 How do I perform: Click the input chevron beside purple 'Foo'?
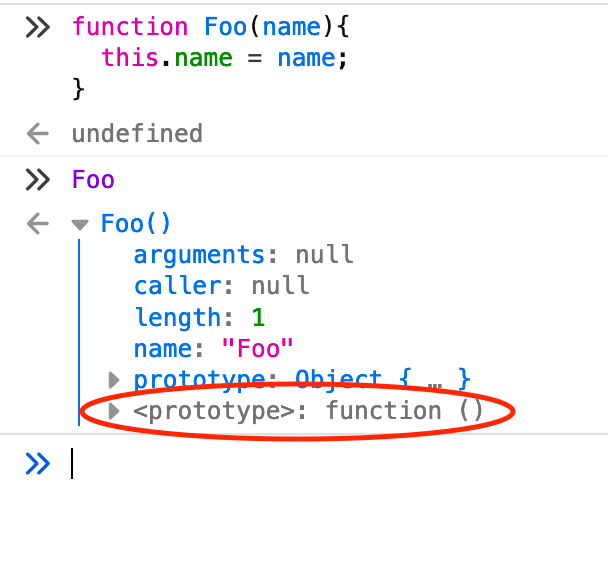38,180
